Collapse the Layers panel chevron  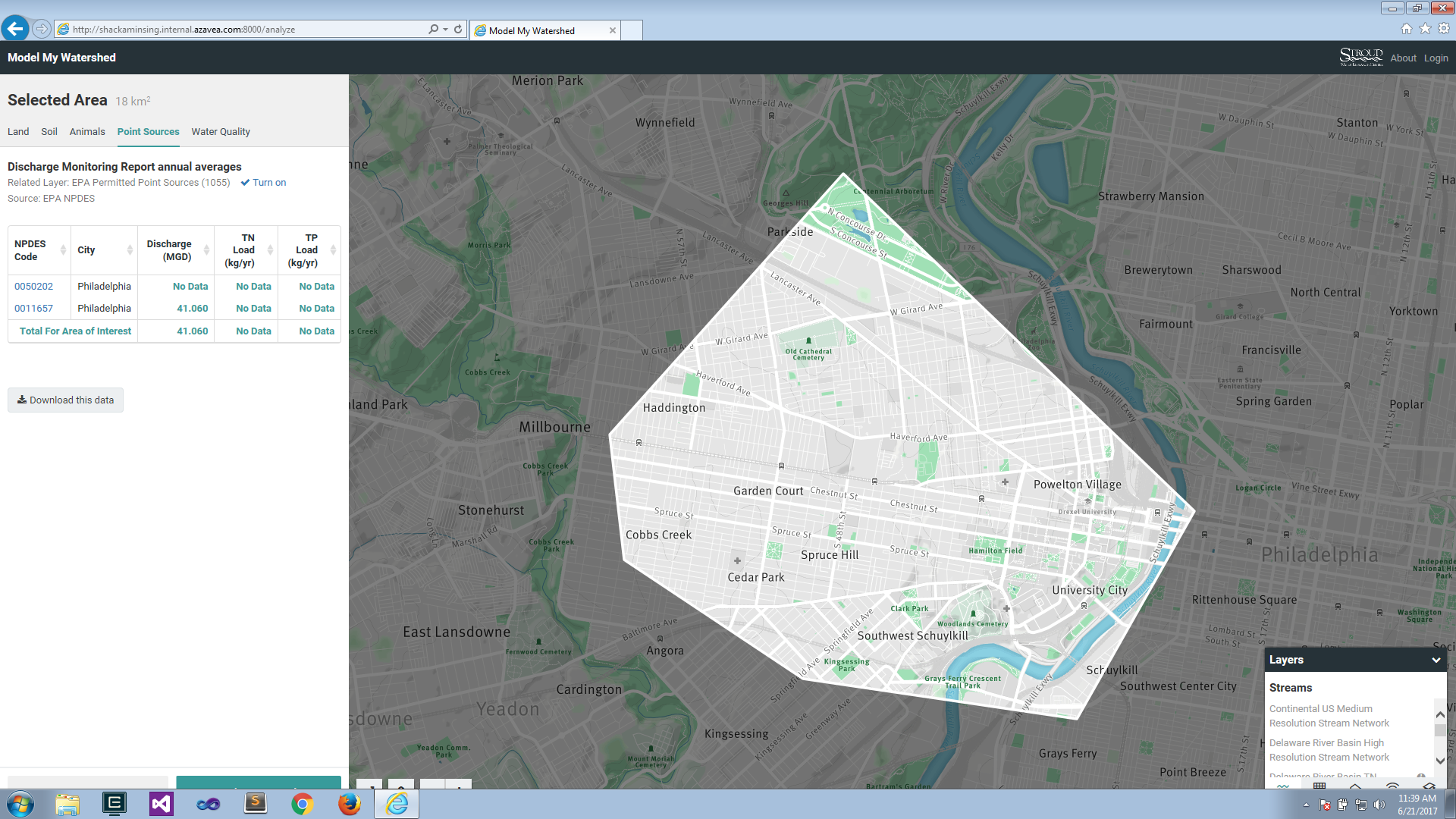[1436, 660]
